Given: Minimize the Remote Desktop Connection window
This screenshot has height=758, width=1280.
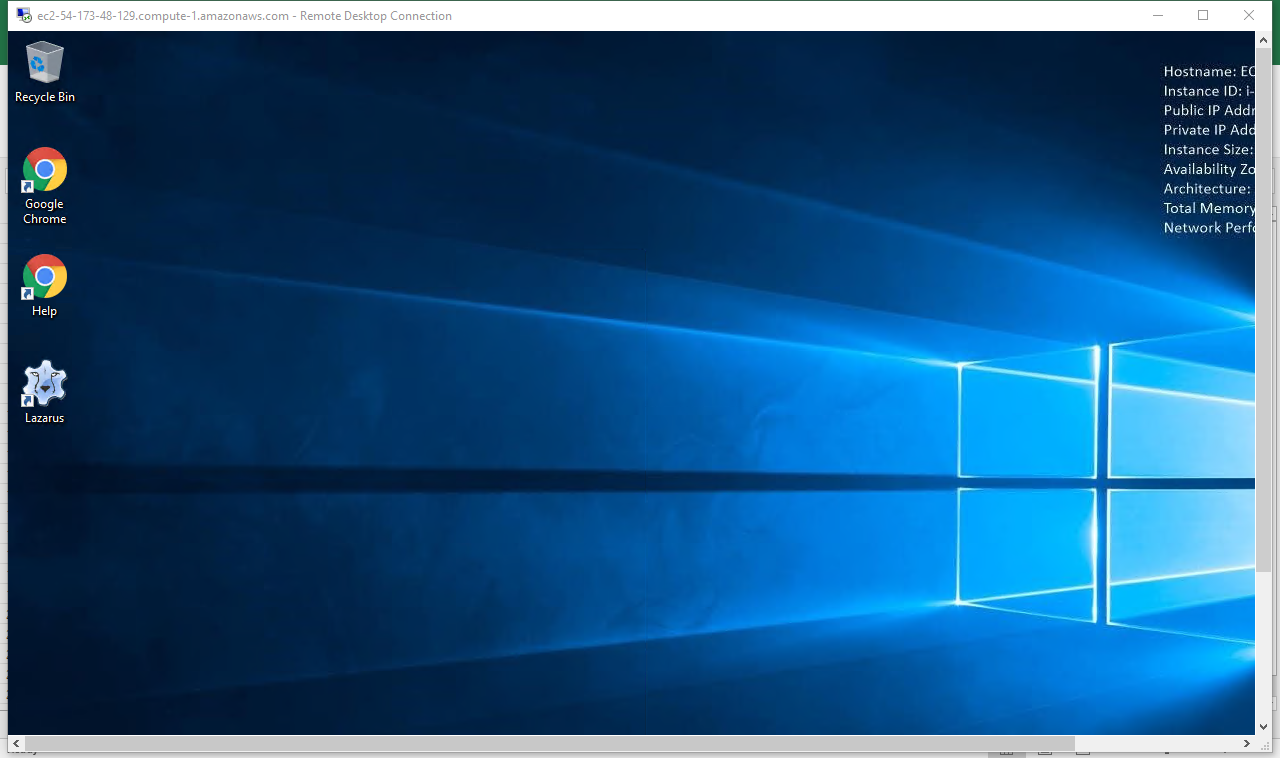Looking at the screenshot, I should click(x=1157, y=15).
